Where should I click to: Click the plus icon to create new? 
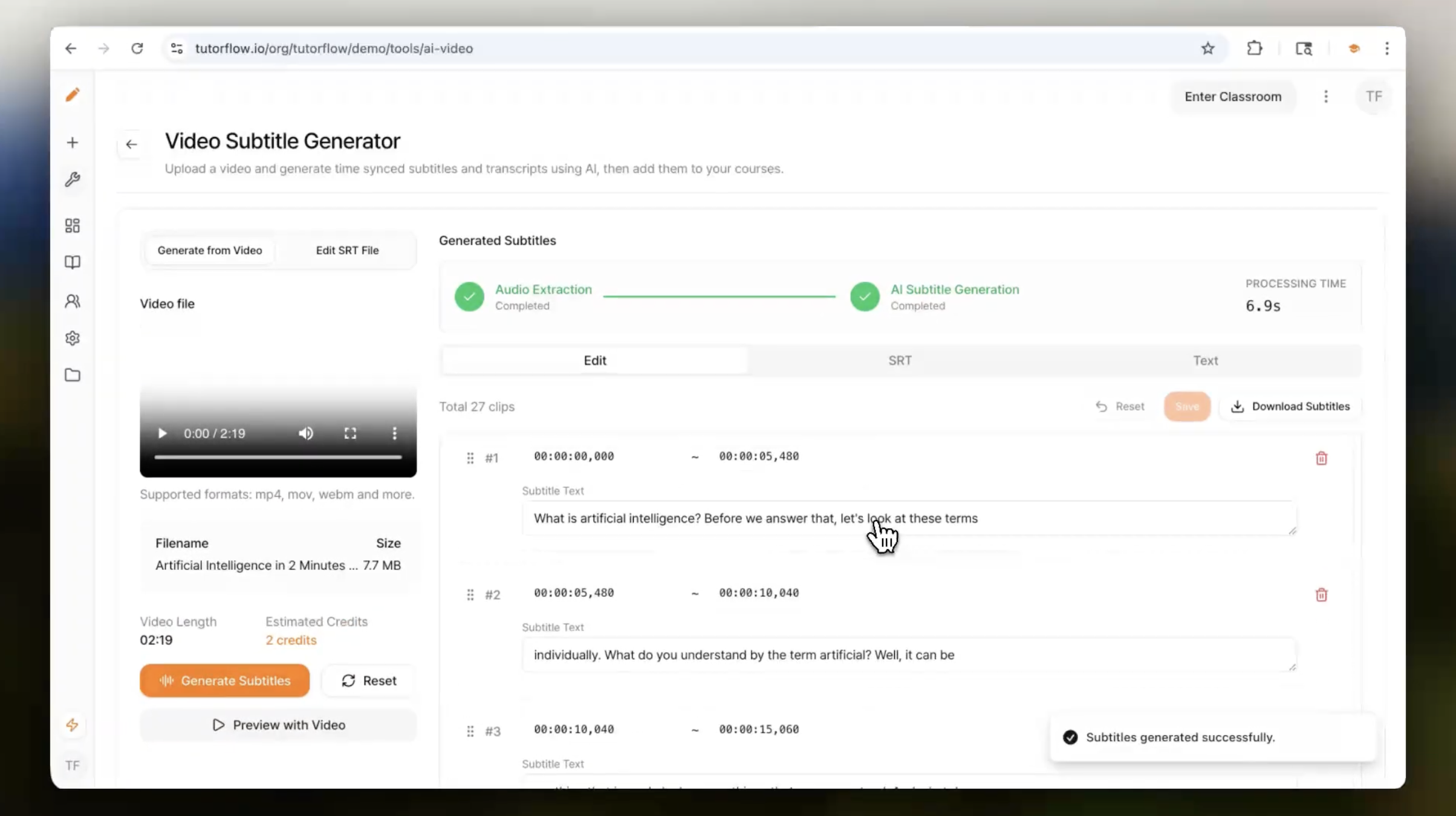(x=73, y=142)
